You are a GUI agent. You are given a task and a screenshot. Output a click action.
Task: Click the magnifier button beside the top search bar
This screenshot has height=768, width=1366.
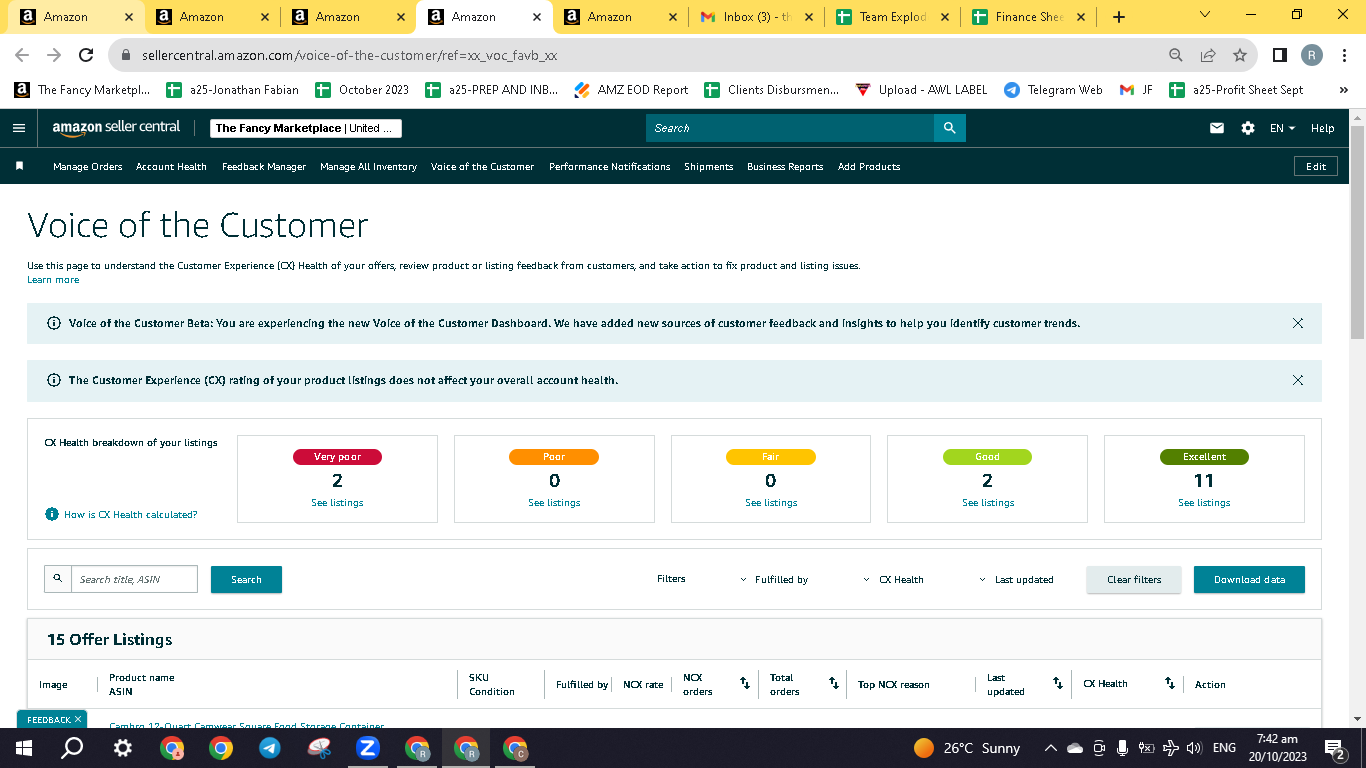(949, 128)
